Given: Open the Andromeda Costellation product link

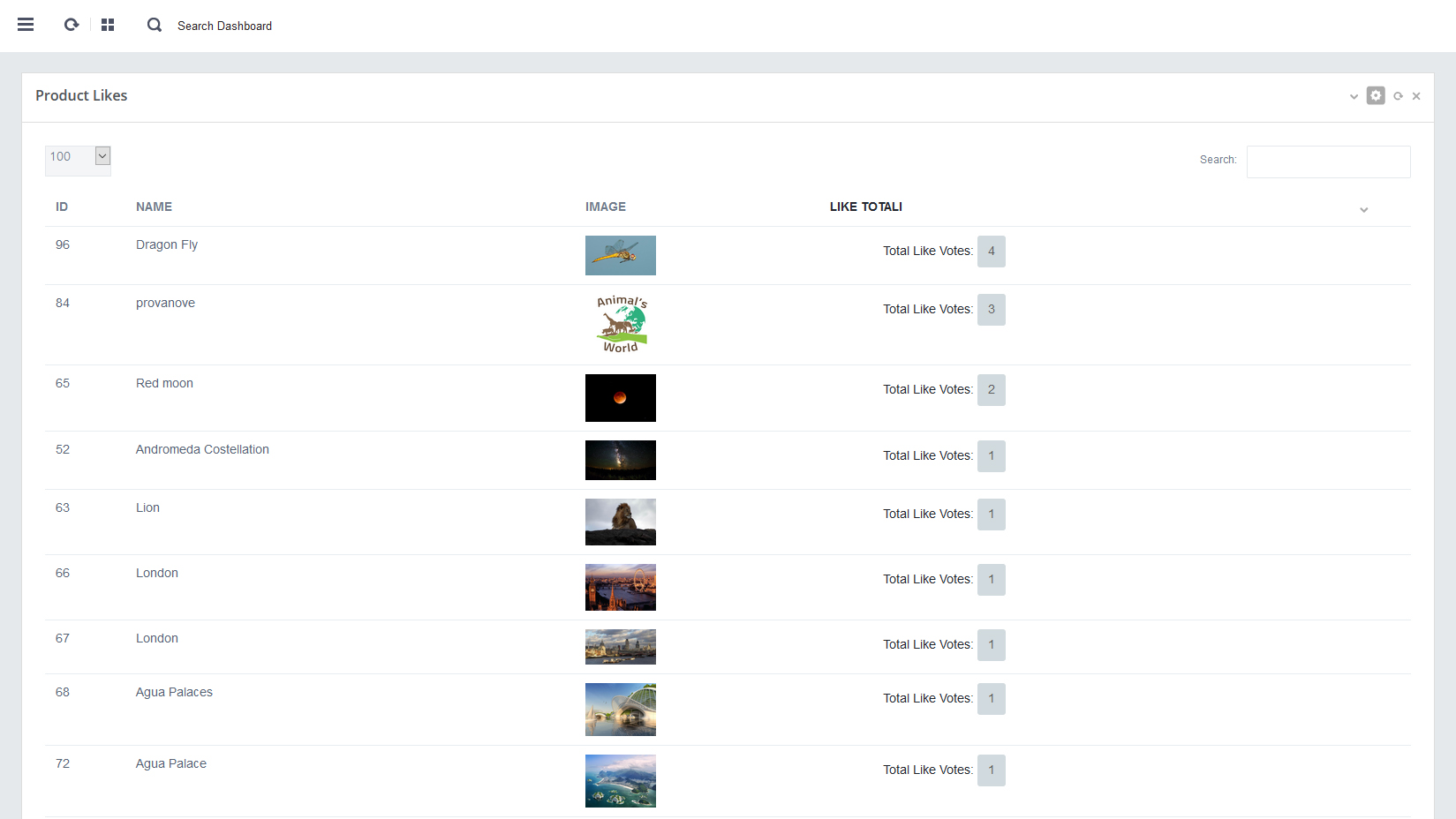Looking at the screenshot, I should pos(202,449).
